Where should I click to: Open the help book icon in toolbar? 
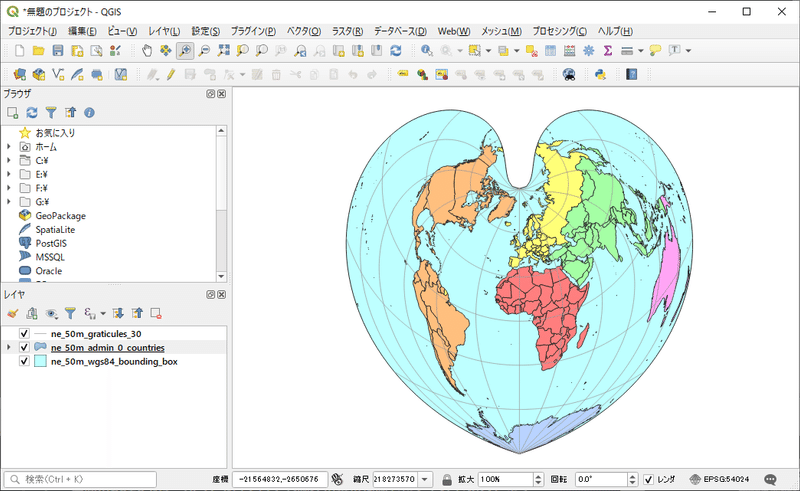click(632, 75)
